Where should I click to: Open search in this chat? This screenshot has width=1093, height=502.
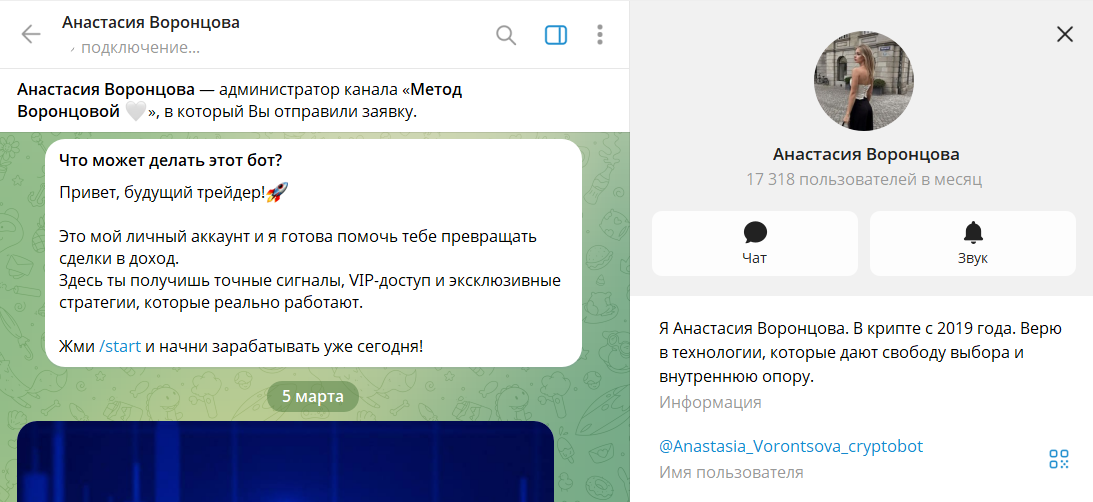coord(506,35)
